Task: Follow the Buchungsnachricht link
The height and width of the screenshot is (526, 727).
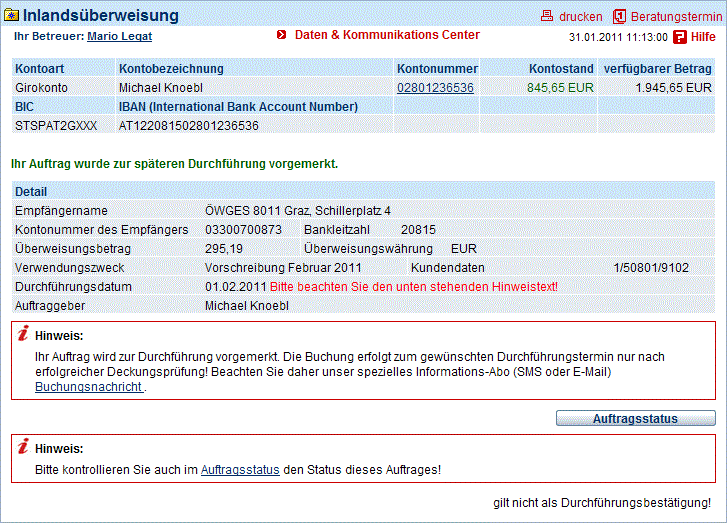Action: [x=89, y=387]
